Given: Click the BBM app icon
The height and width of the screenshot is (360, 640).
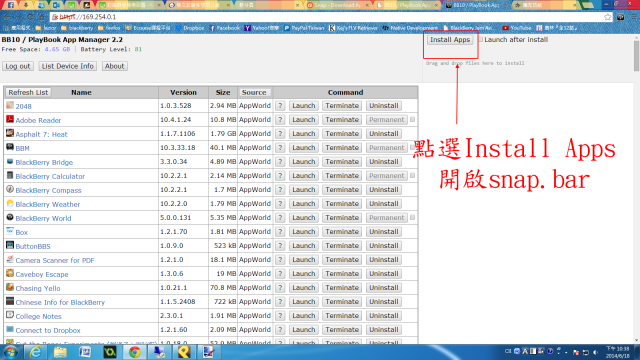Looking at the screenshot, I should (10, 147).
